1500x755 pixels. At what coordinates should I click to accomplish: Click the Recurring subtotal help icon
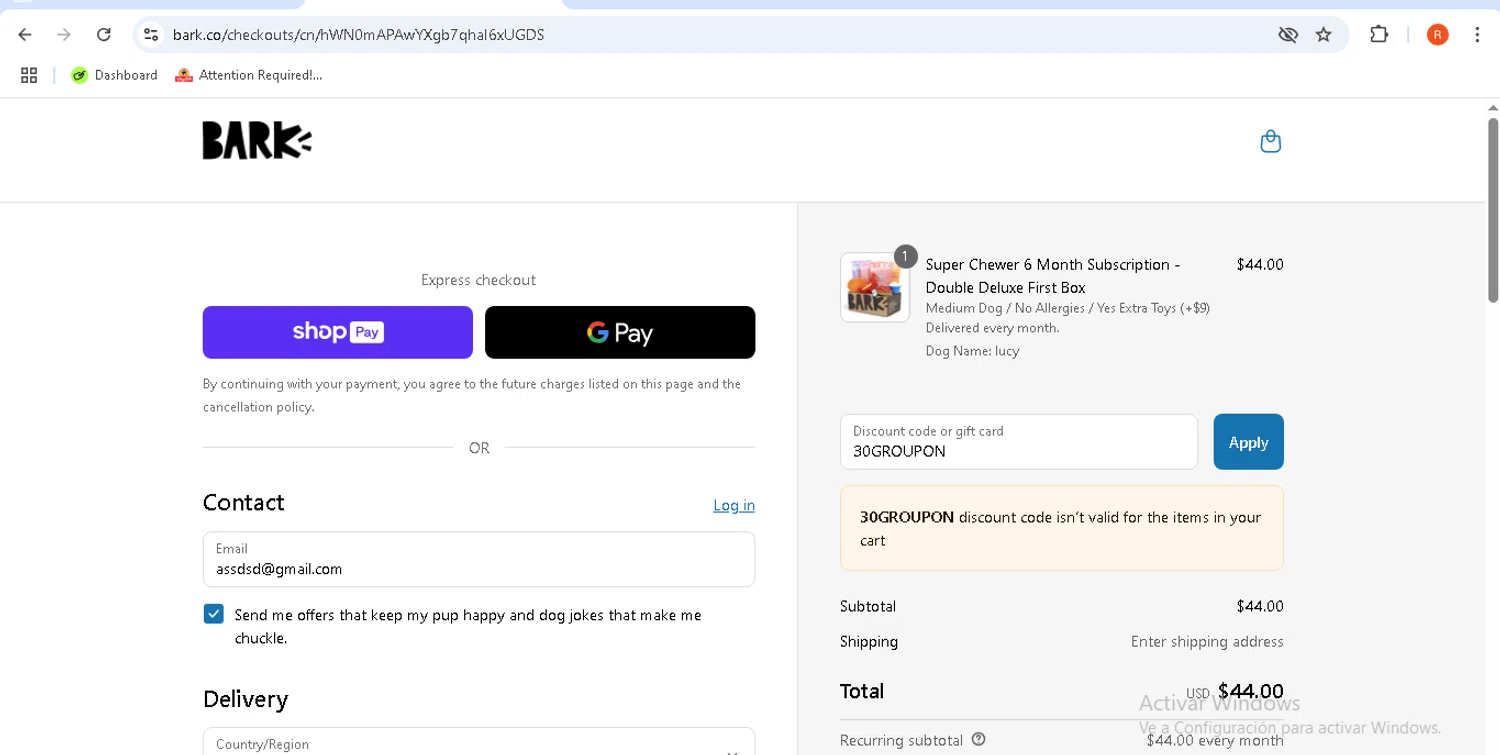pyautogui.click(x=979, y=739)
